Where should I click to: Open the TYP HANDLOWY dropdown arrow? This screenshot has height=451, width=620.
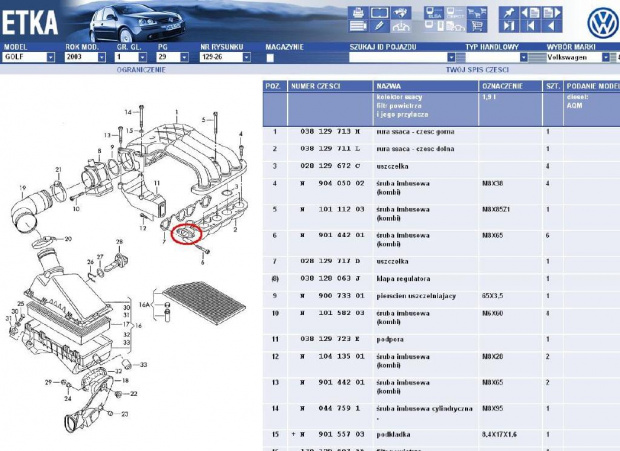click(x=524, y=57)
